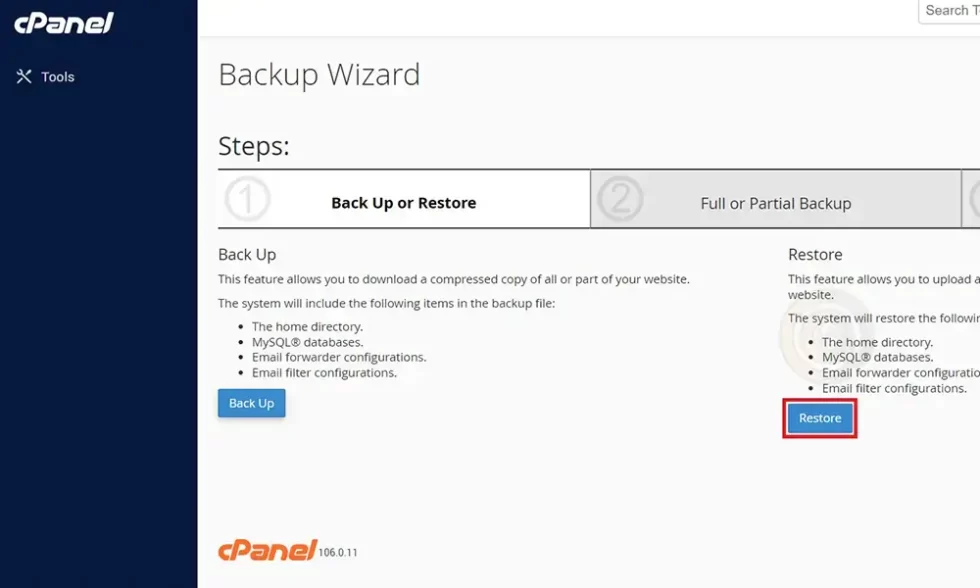The height and width of the screenshot is (588, 980).
Task: Click the cPanel logo in the sidebar
Action: pos(64,23)
